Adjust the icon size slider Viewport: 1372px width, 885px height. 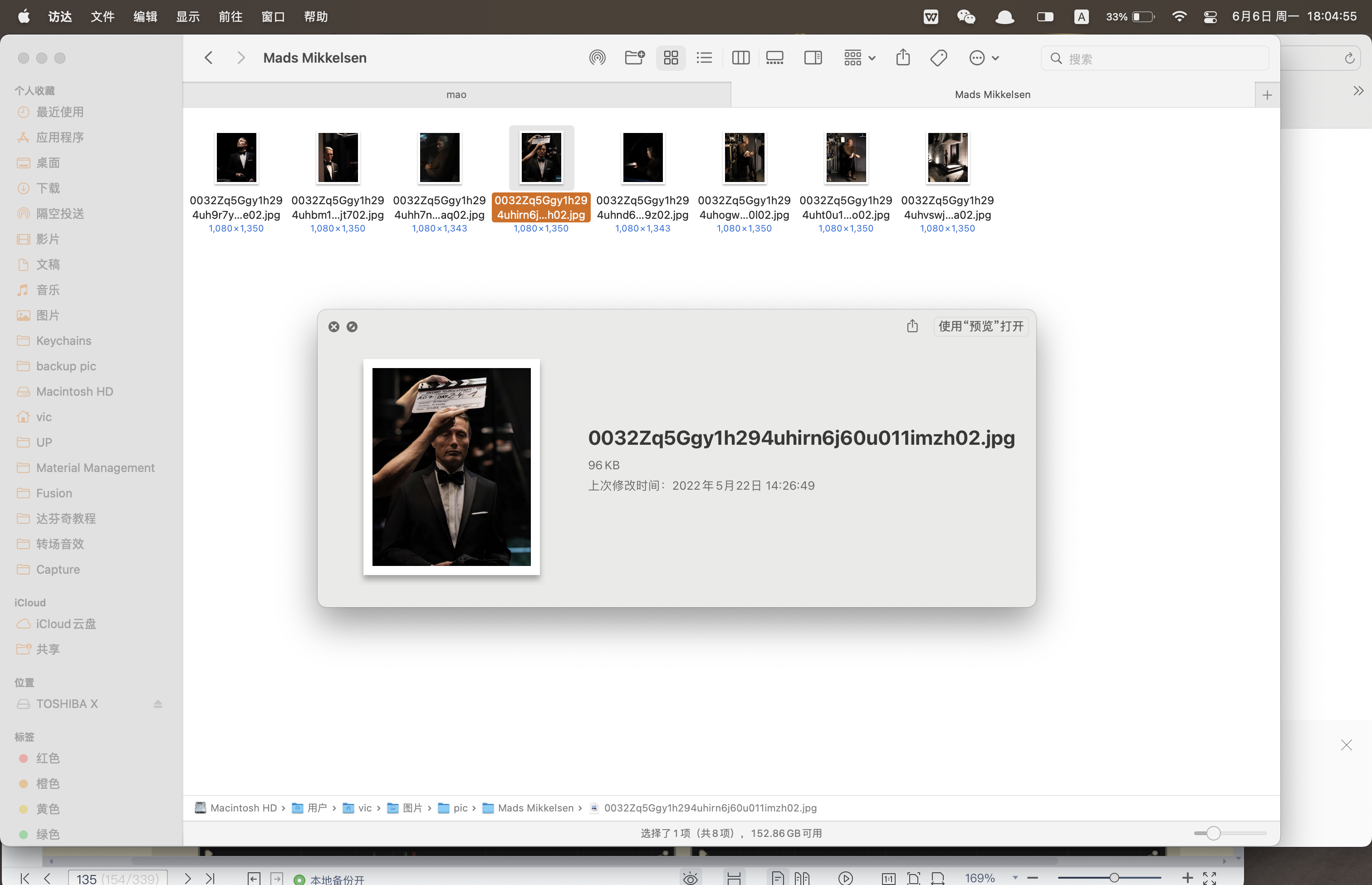point(1213,833)
